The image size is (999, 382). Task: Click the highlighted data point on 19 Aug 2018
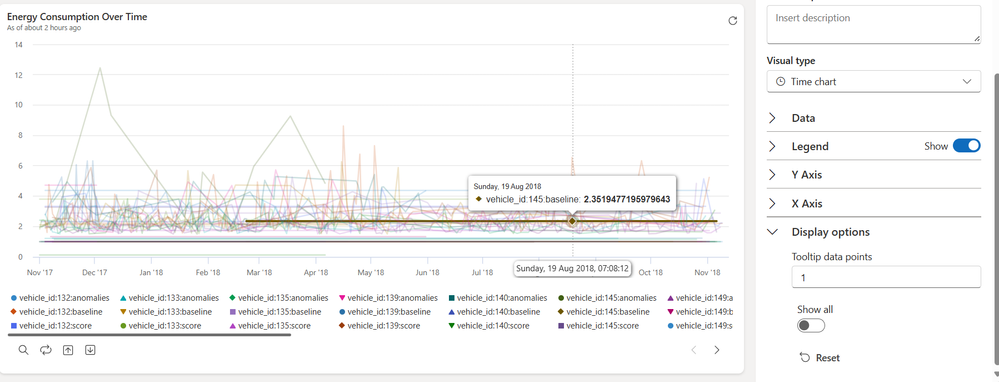(572, 221)
